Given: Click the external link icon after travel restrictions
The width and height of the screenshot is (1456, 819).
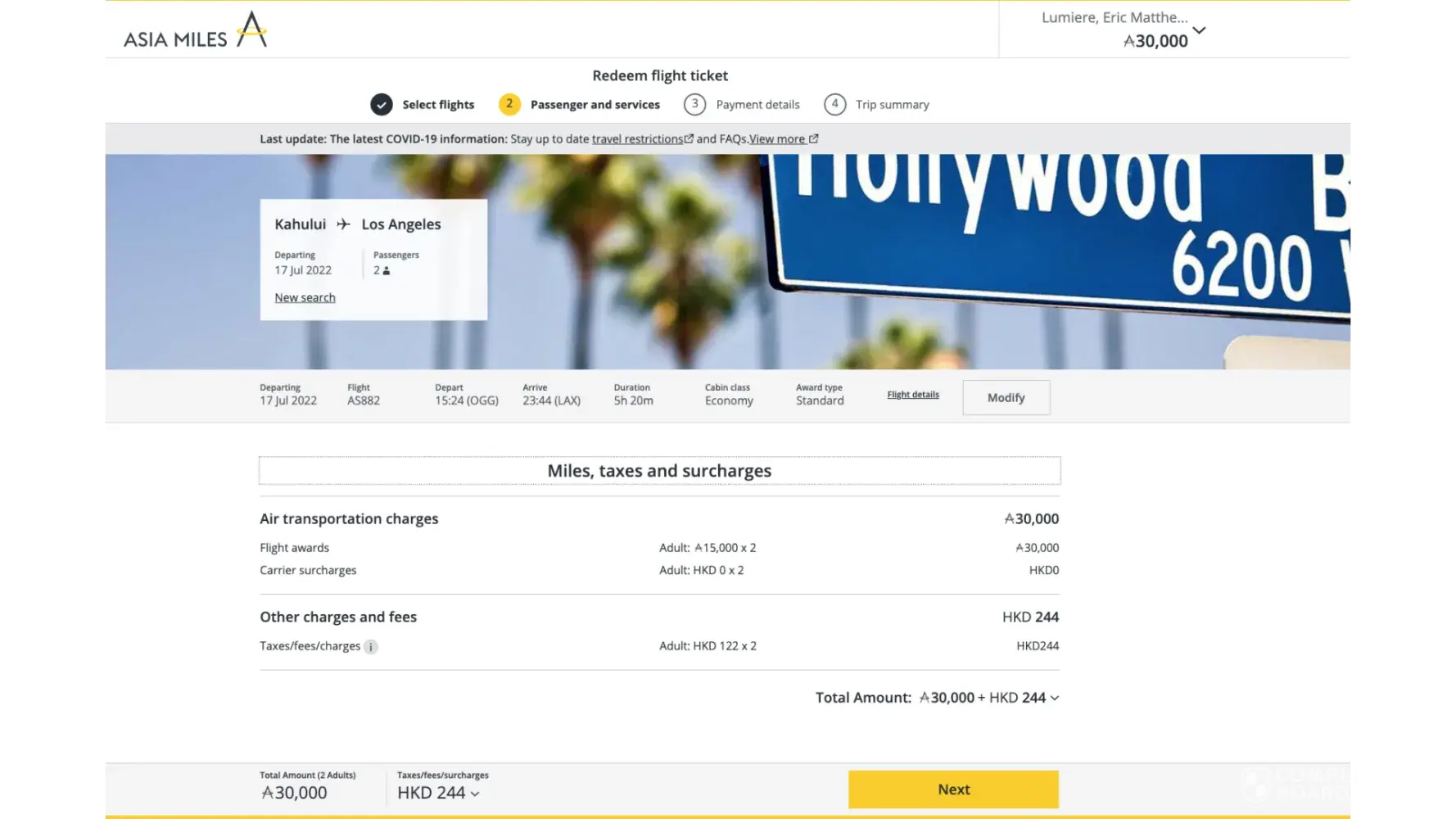Looking at the screenshot, I should click(x=689, y=139).
